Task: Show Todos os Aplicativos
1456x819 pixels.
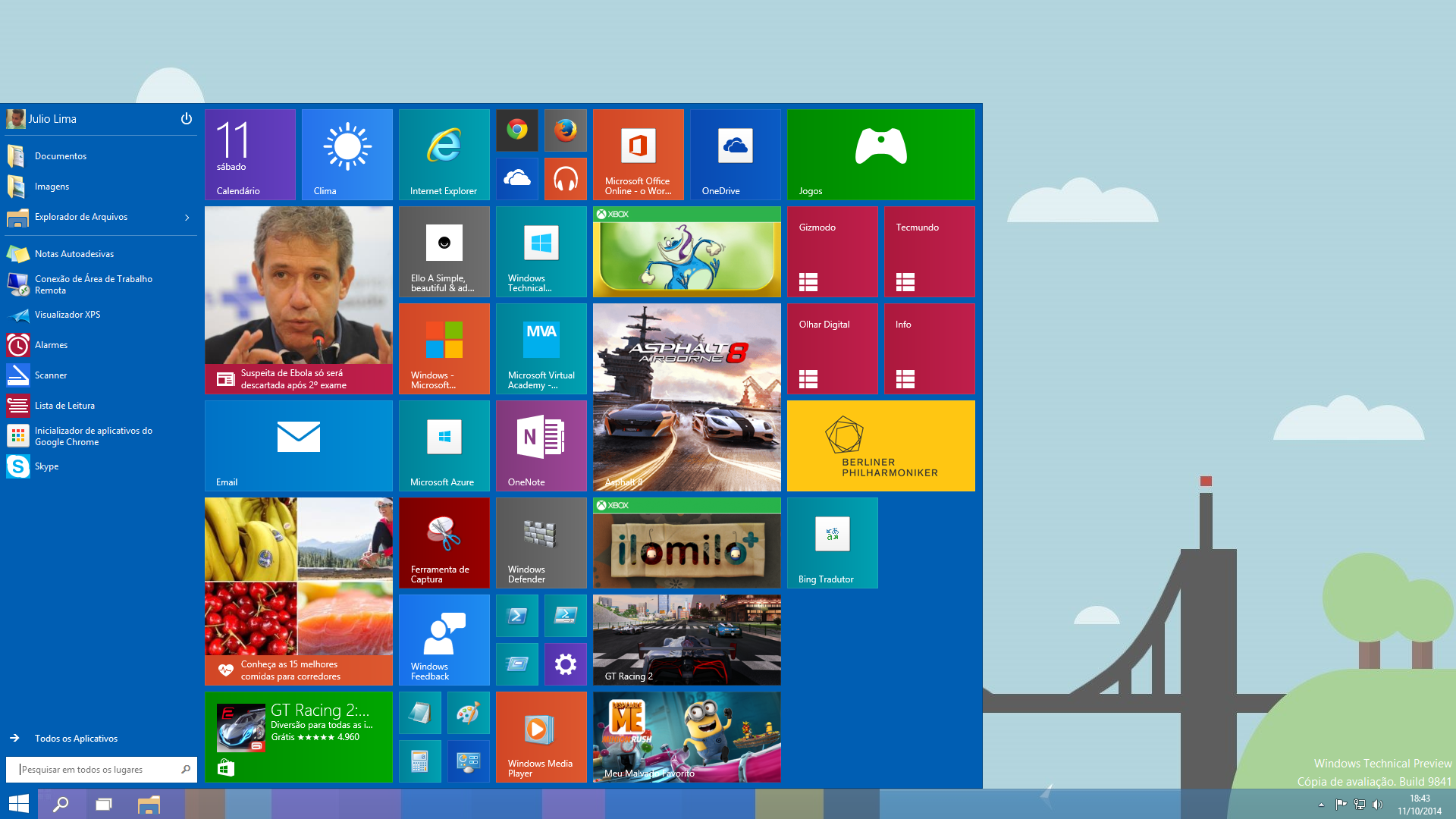Action: coord(100,739)
